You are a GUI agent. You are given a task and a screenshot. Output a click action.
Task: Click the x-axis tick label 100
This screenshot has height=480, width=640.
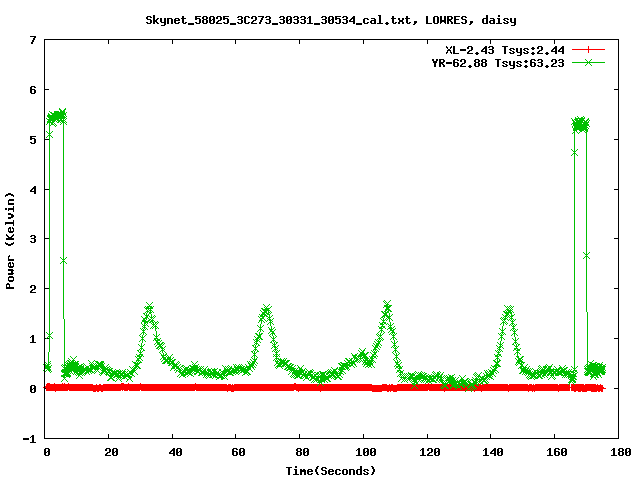click(x=365, y=452)
